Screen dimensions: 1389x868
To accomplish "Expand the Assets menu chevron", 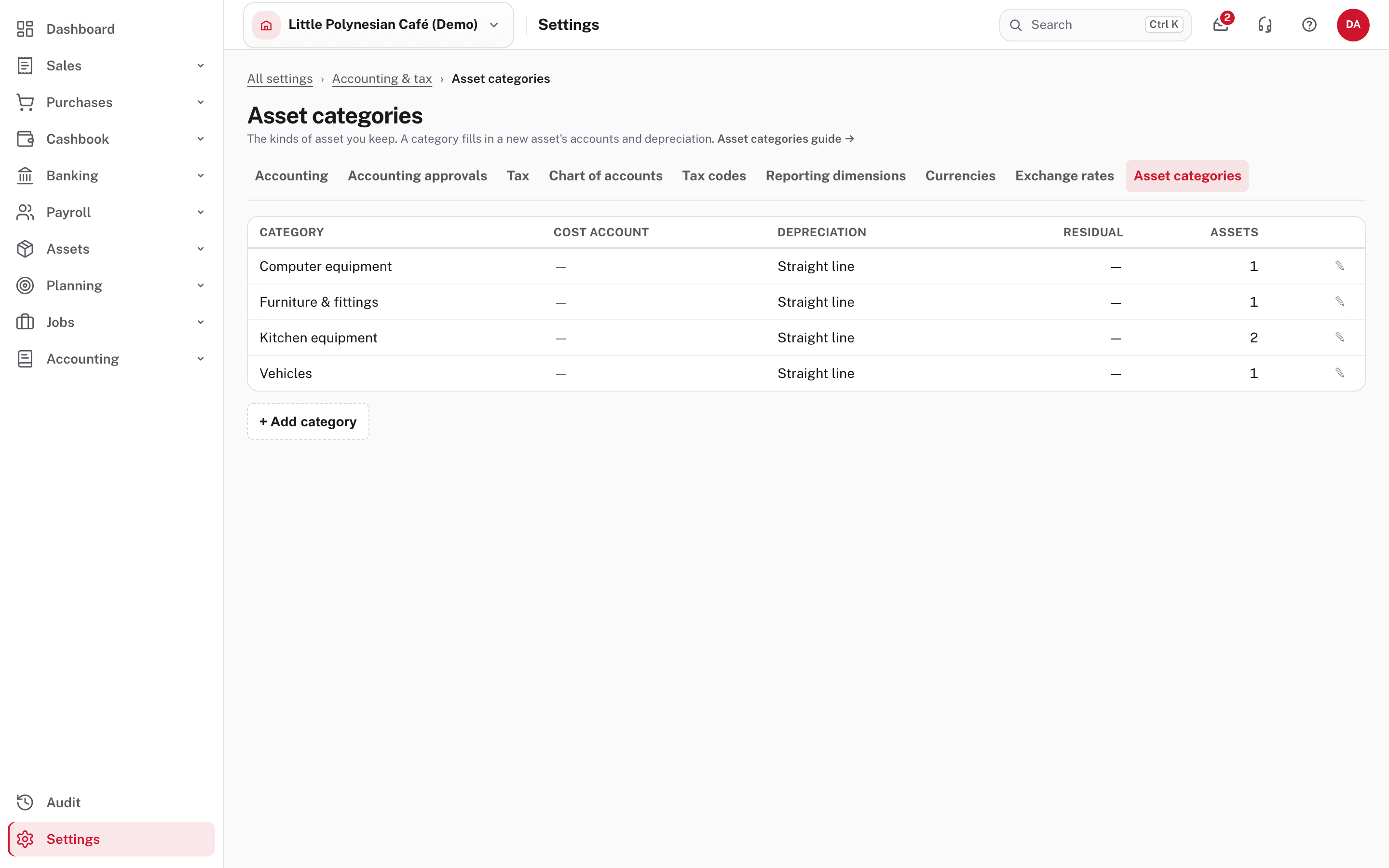I will [200, 248].
